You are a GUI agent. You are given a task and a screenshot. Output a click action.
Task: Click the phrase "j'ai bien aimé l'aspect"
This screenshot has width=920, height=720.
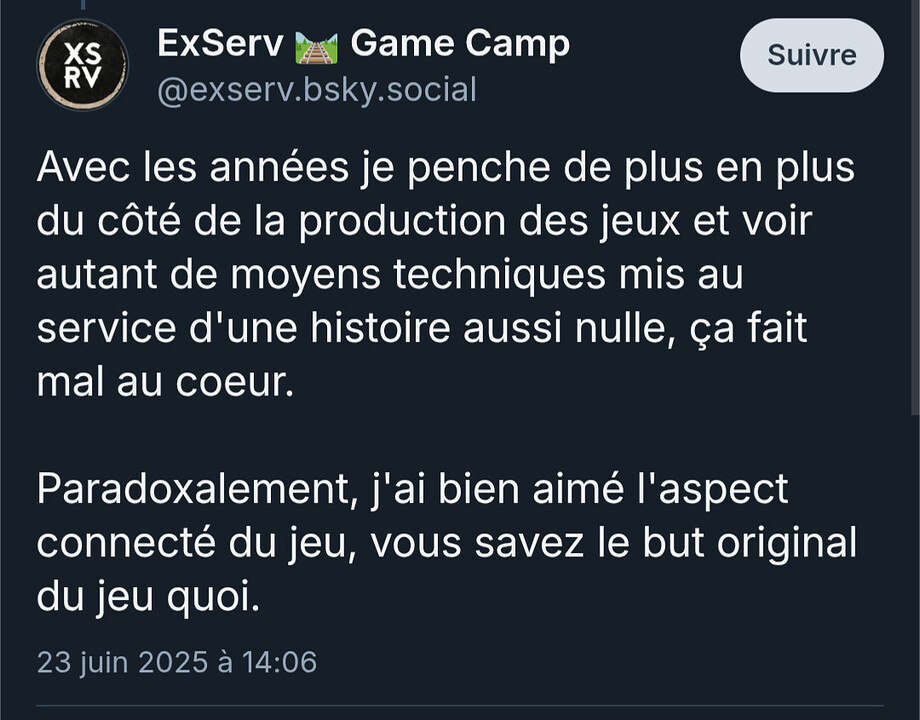click(x=579, y=491)
